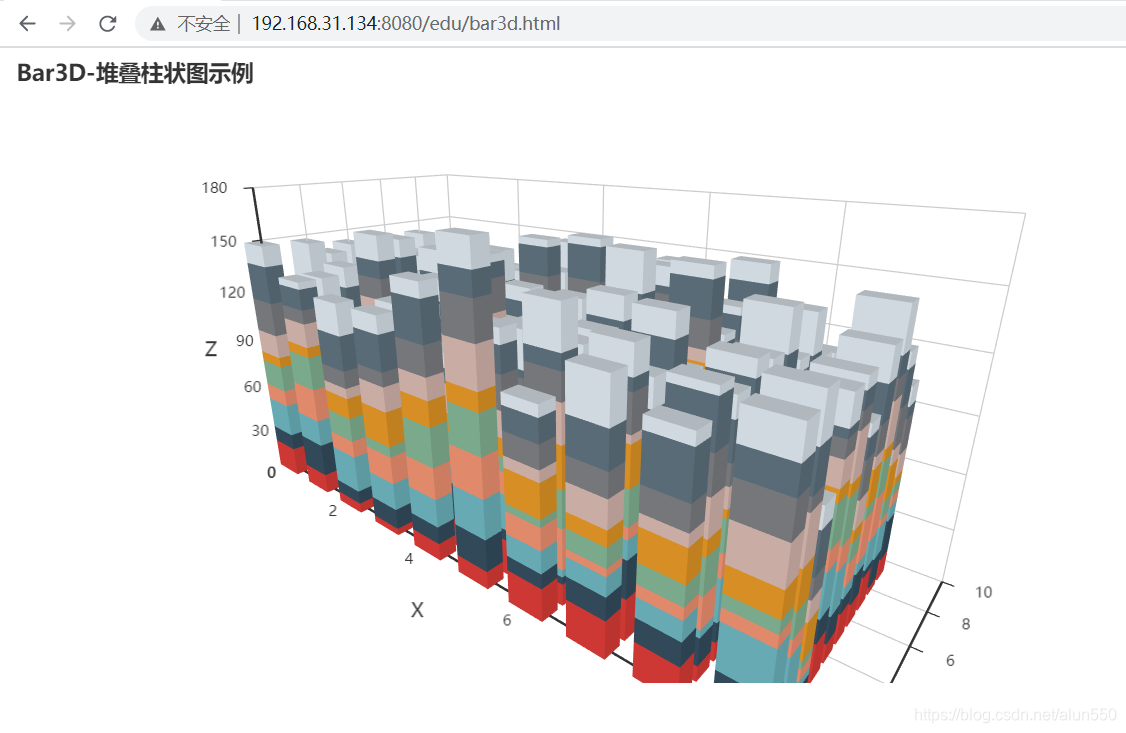
Task: Click the 60 tick on Z axis
Action: point(252,386)
